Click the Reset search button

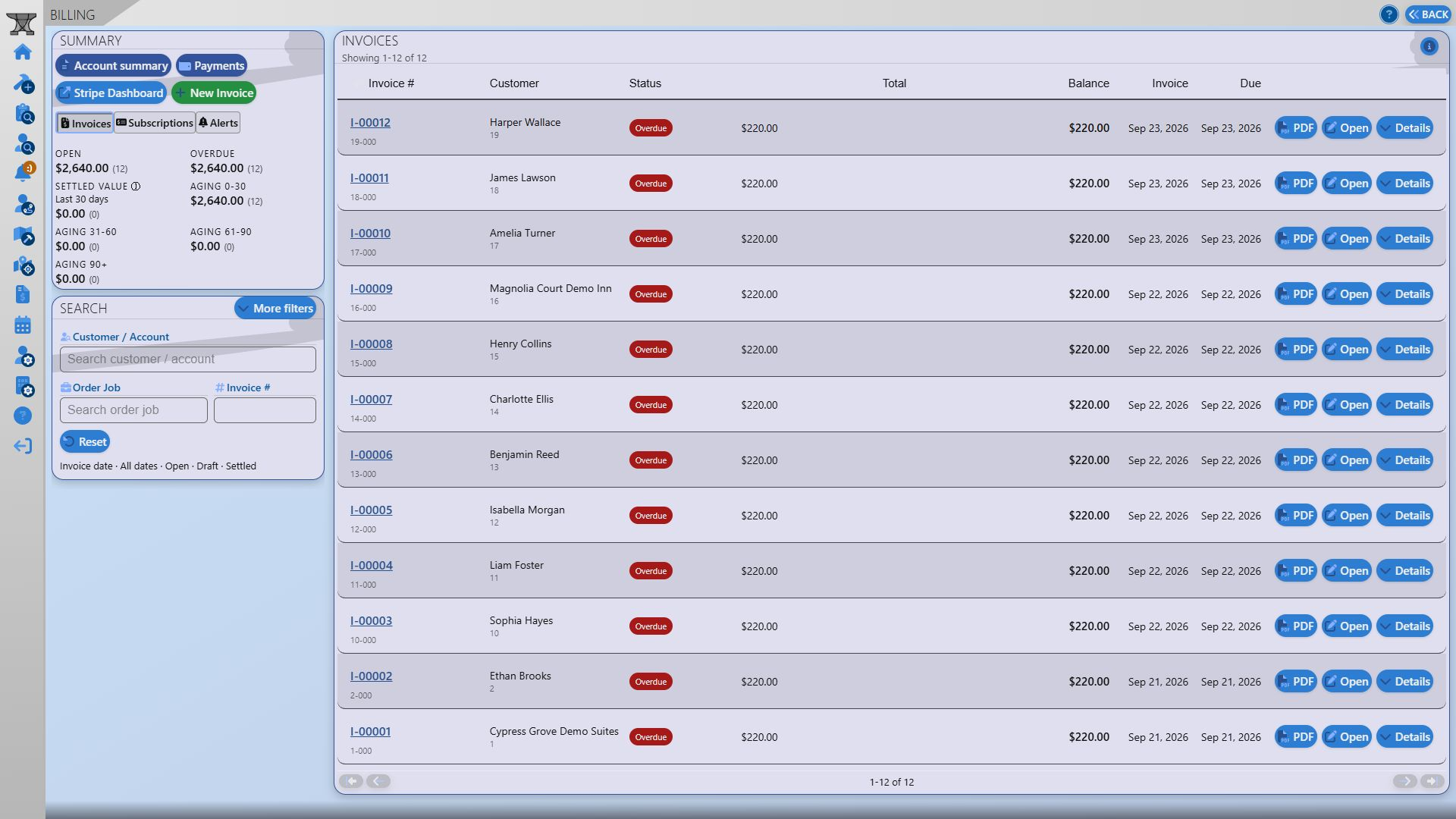click(x=85, y=441)
